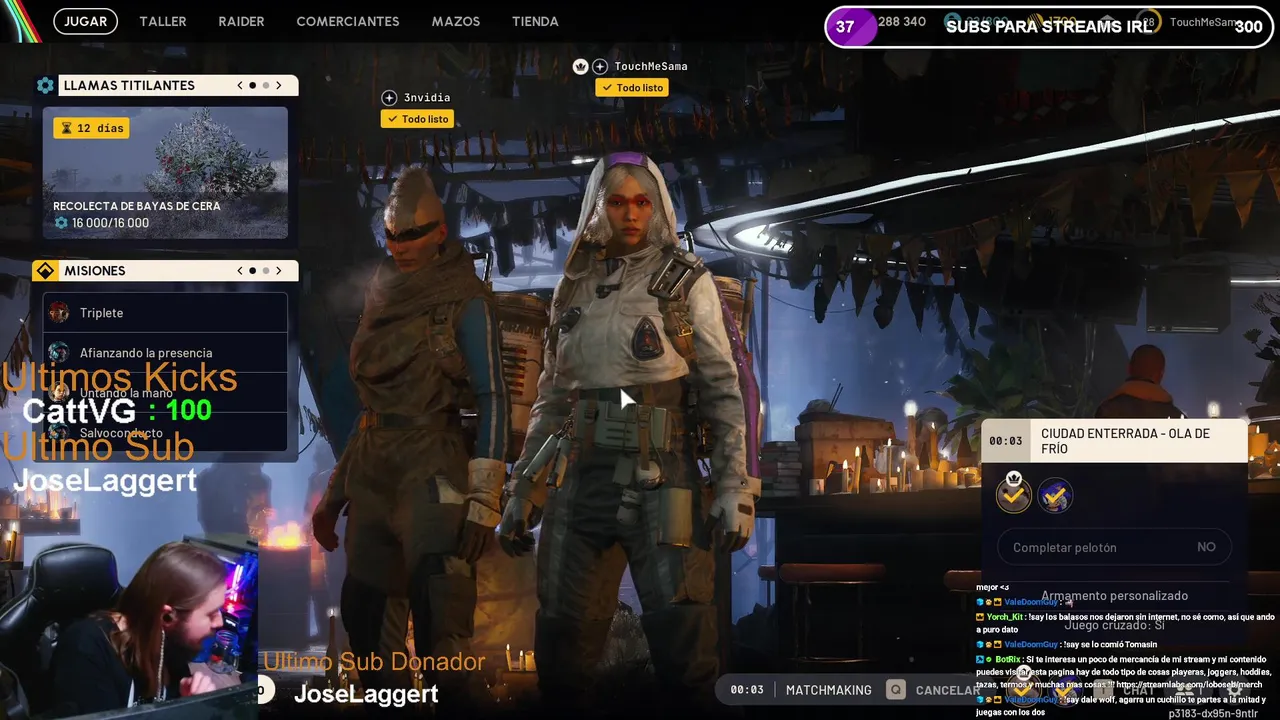The image size is (1280, 720).
Task: Click the squad leader avatar with crown
Action: 1014,494
